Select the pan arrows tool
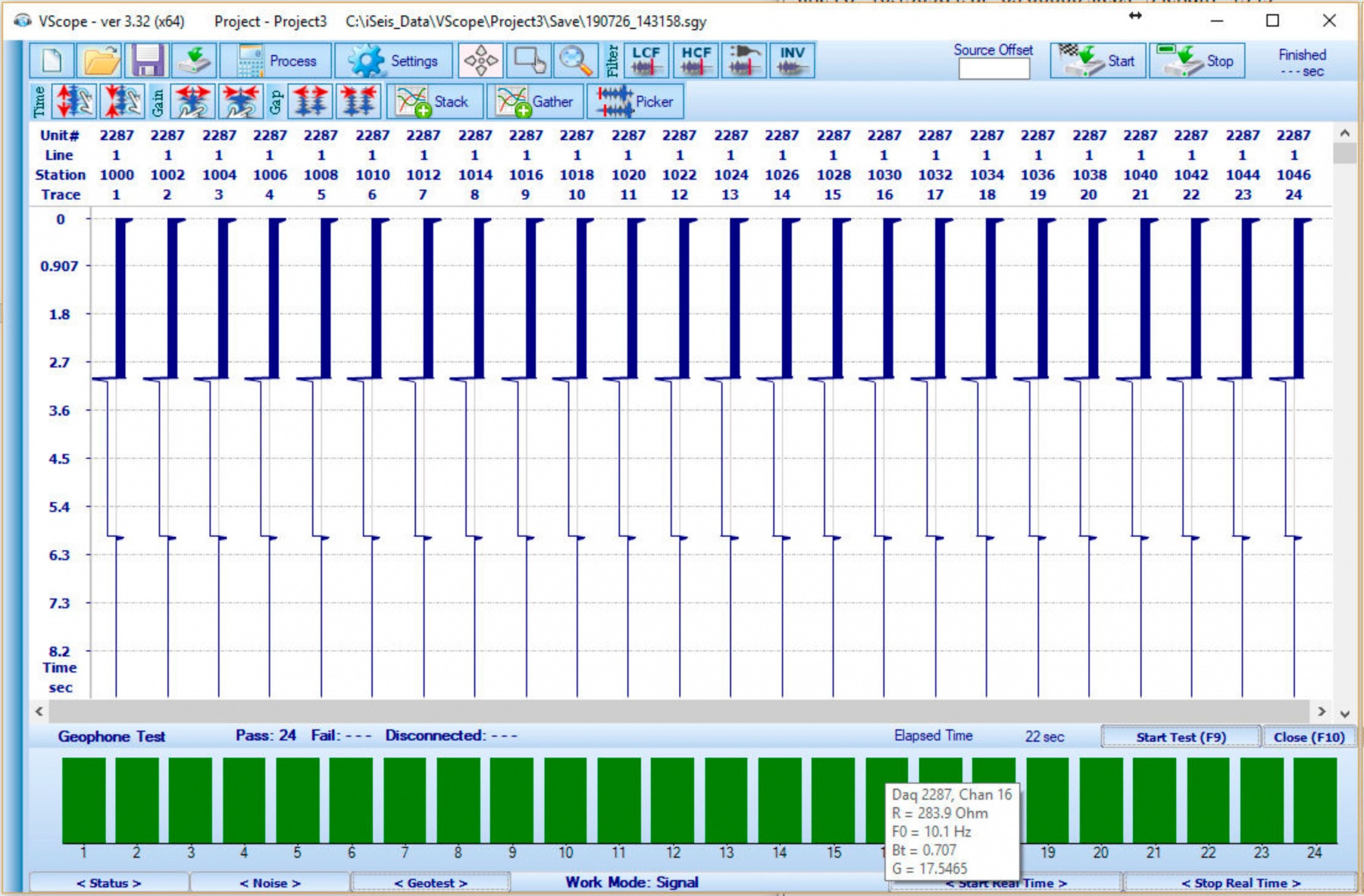 click(480, 61)
